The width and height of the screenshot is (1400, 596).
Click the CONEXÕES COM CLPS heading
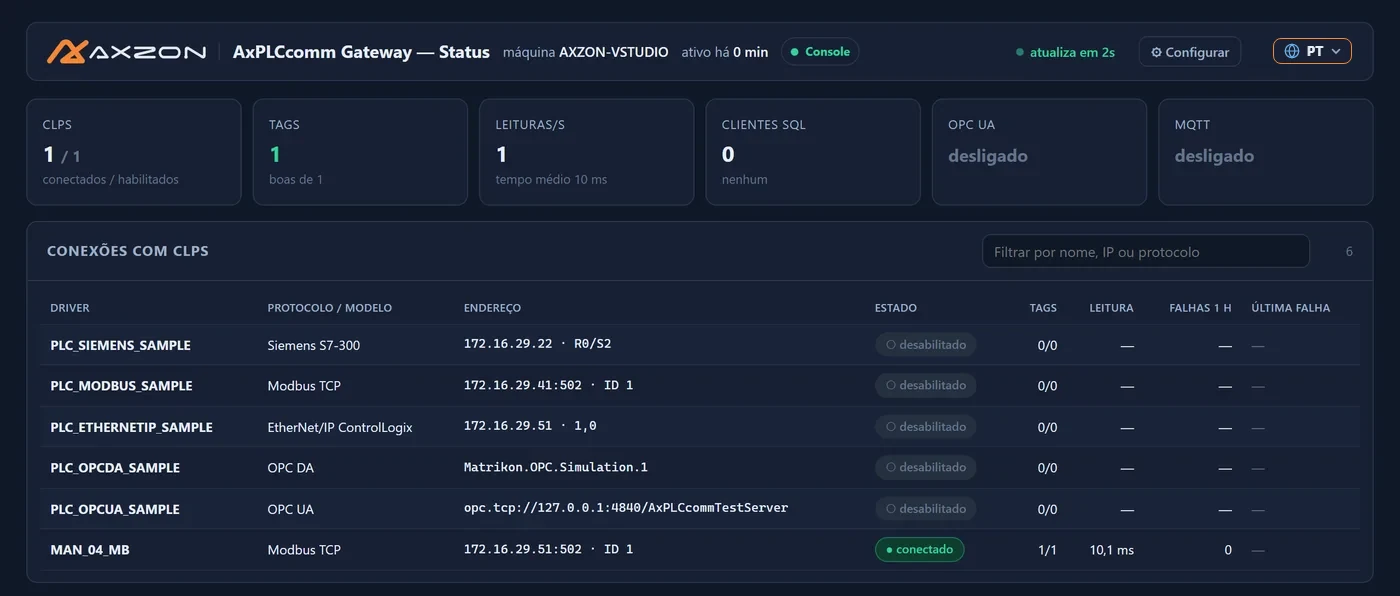[x=128, y=251]
